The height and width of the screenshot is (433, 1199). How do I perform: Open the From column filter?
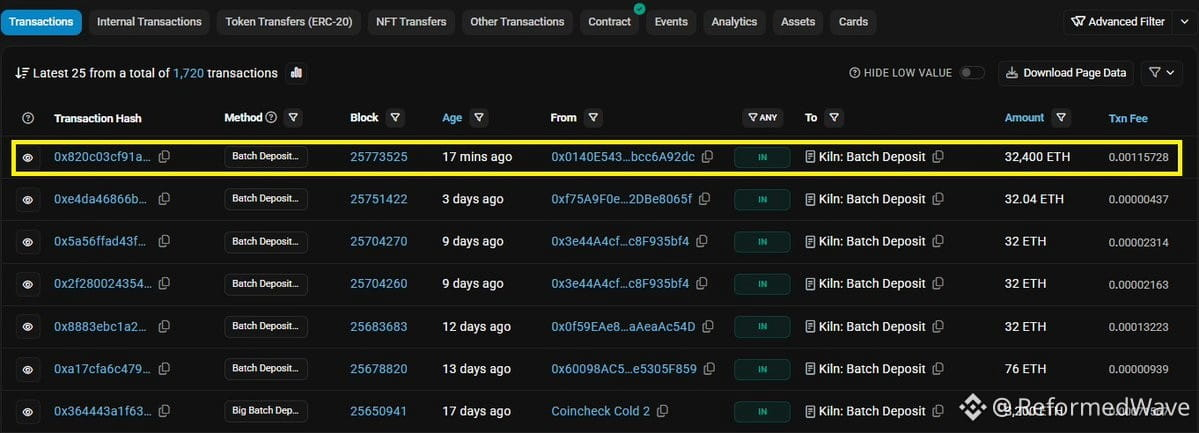[x=593, y=118]
